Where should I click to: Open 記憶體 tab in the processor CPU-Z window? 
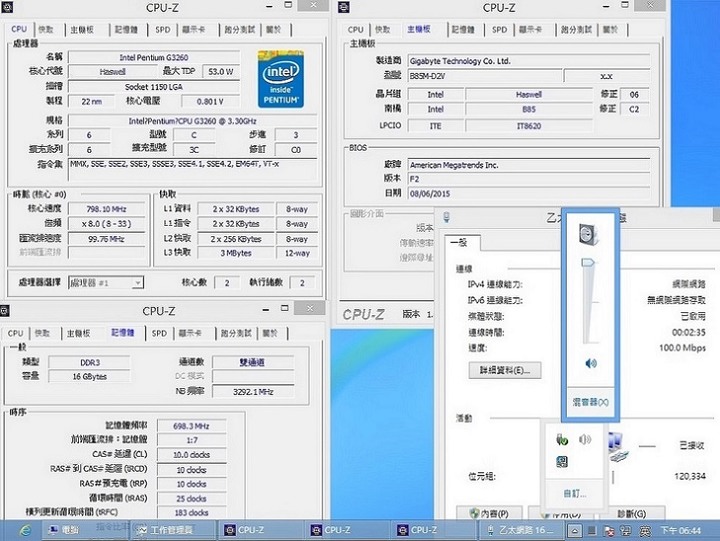(x=126, y=29)
